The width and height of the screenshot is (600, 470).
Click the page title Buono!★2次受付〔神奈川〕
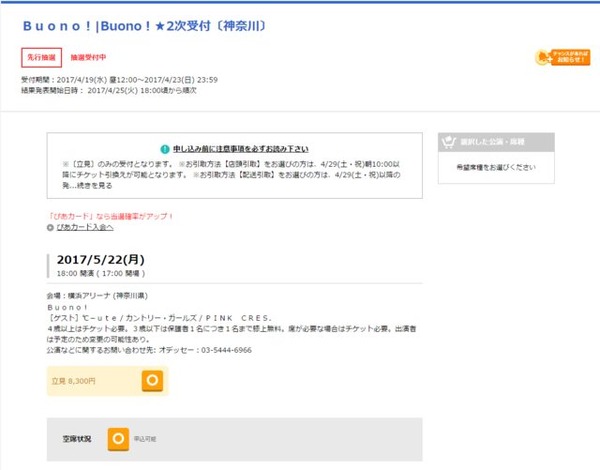click(x=144, y=26)
